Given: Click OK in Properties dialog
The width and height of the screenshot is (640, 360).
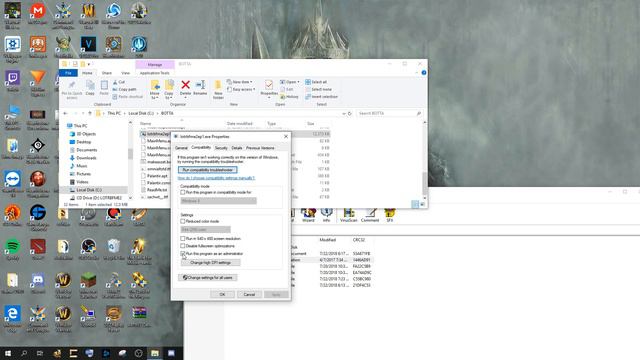Looking at the screenshot, I should pyautogui.click(x=222, y=294).
